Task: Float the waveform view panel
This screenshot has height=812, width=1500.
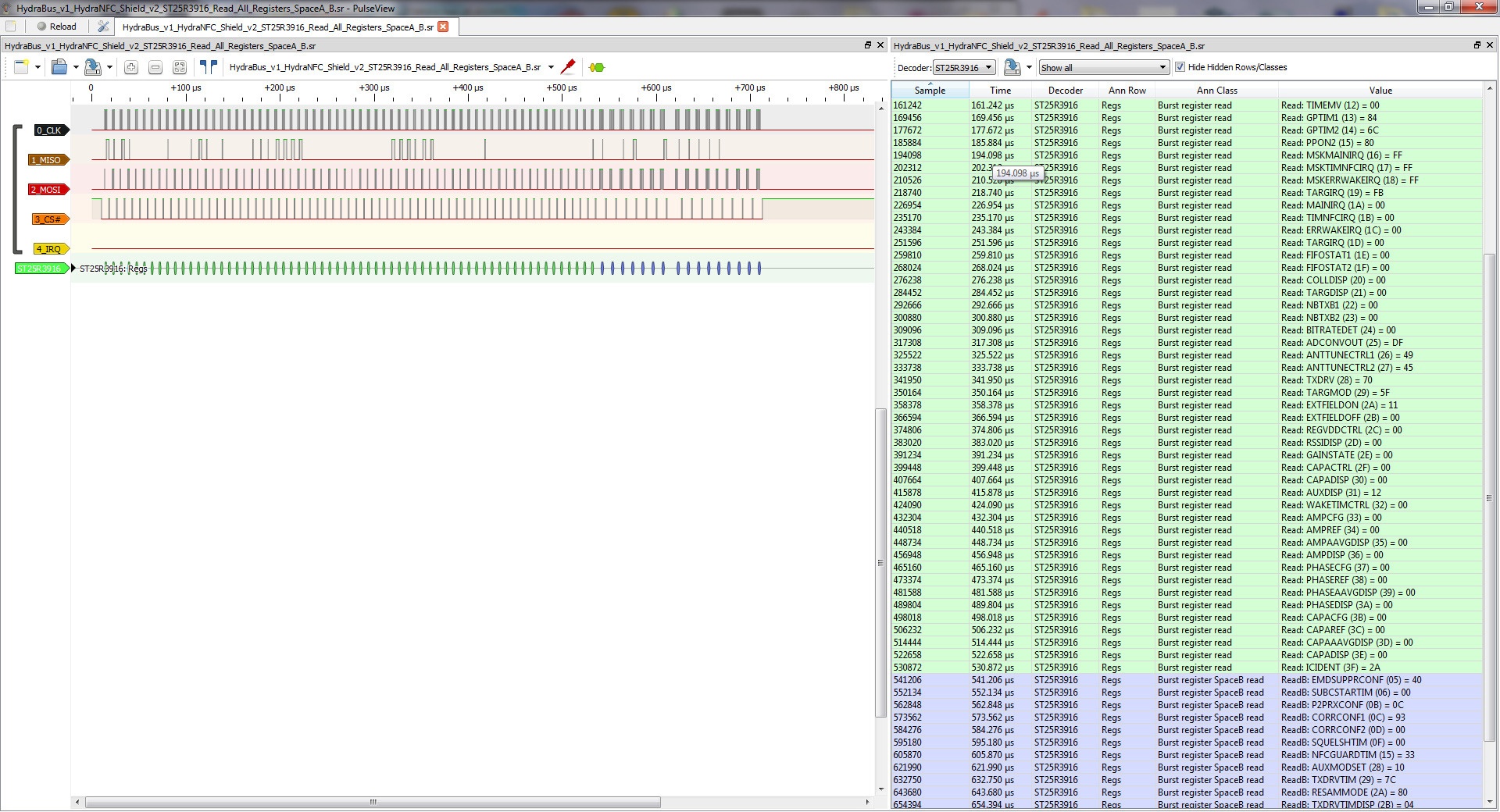Action: coord(868,45)
